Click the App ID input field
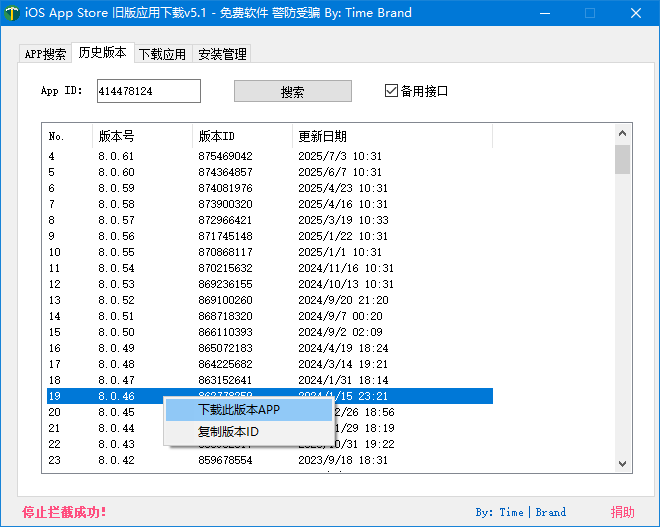The image size is (660, 527). [x=148, y=91]
